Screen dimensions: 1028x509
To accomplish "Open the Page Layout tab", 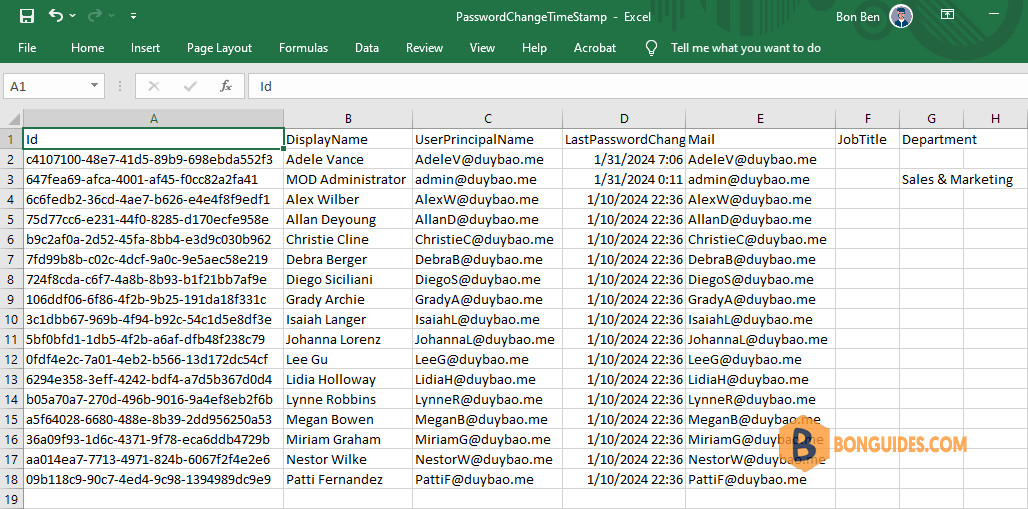I will [x=219, y=48].
